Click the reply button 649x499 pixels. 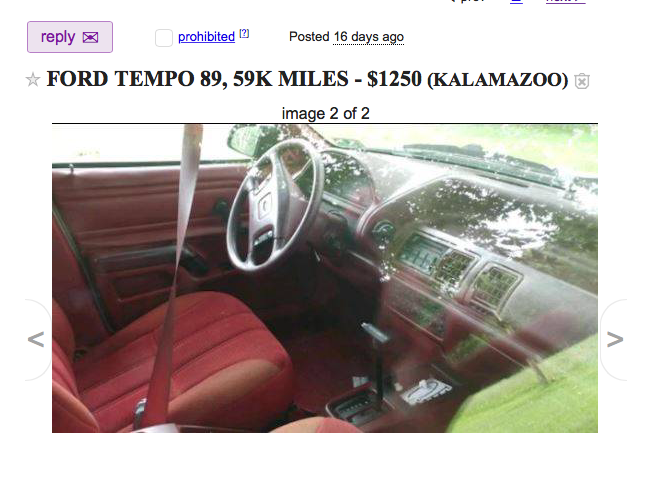tap(70, 37)
